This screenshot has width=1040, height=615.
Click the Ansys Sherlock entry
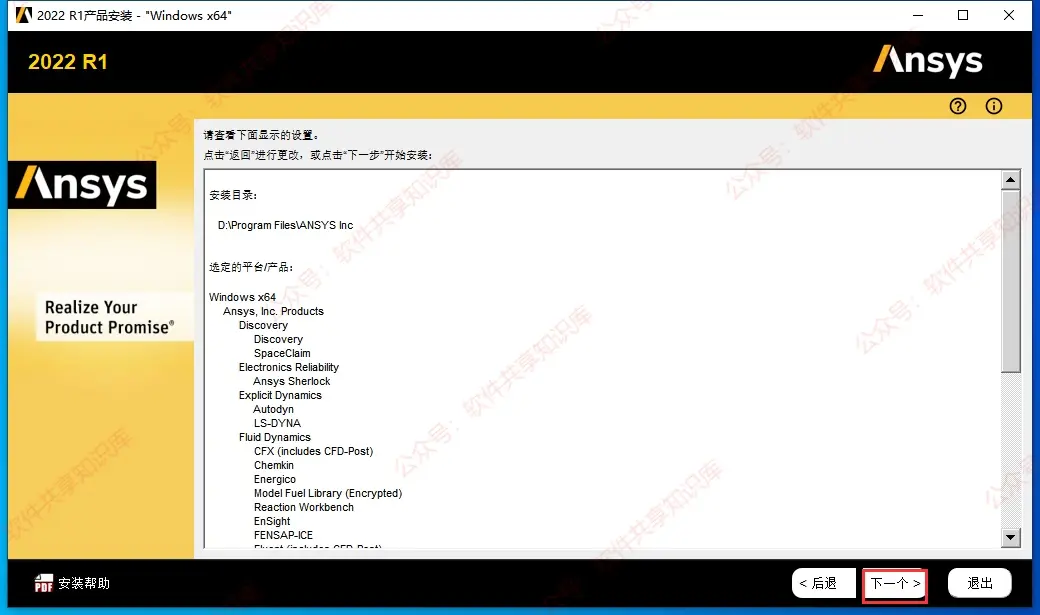pos(292,381)
